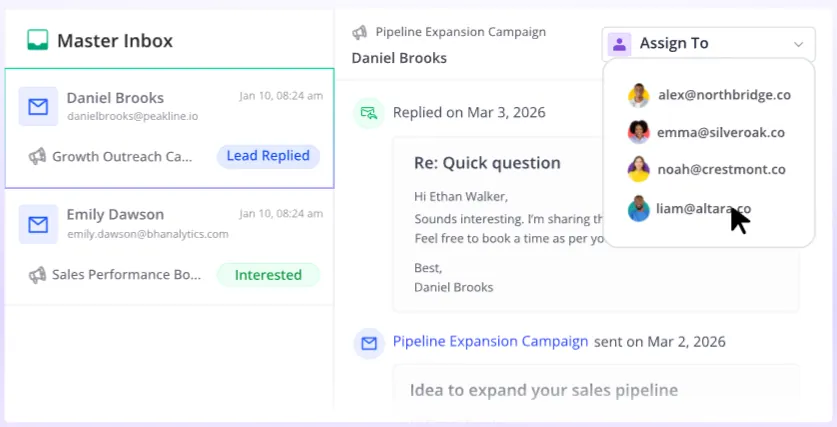This screenshot has height=427, width=837.
Task: Click the megaphone icon in the conversation header
Action: pyautogui.click(x=360, y=33)
